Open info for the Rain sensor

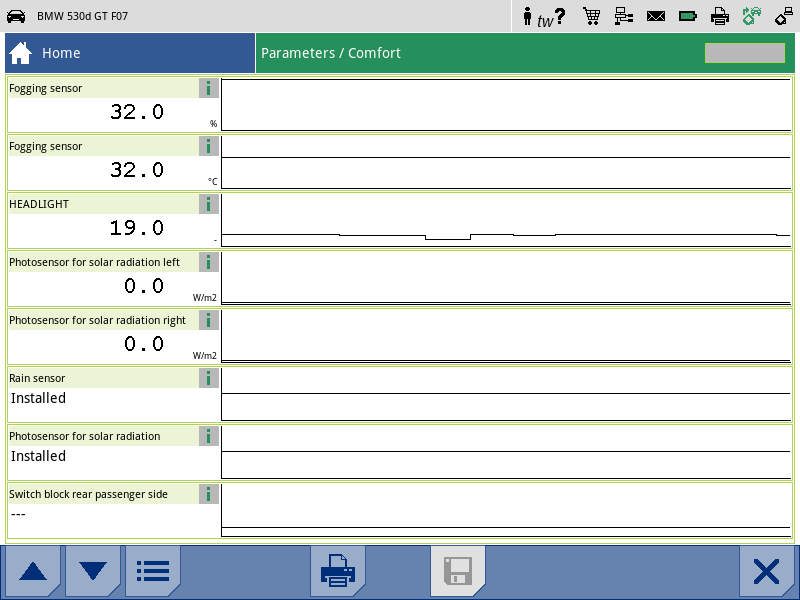tap(208, 378)
